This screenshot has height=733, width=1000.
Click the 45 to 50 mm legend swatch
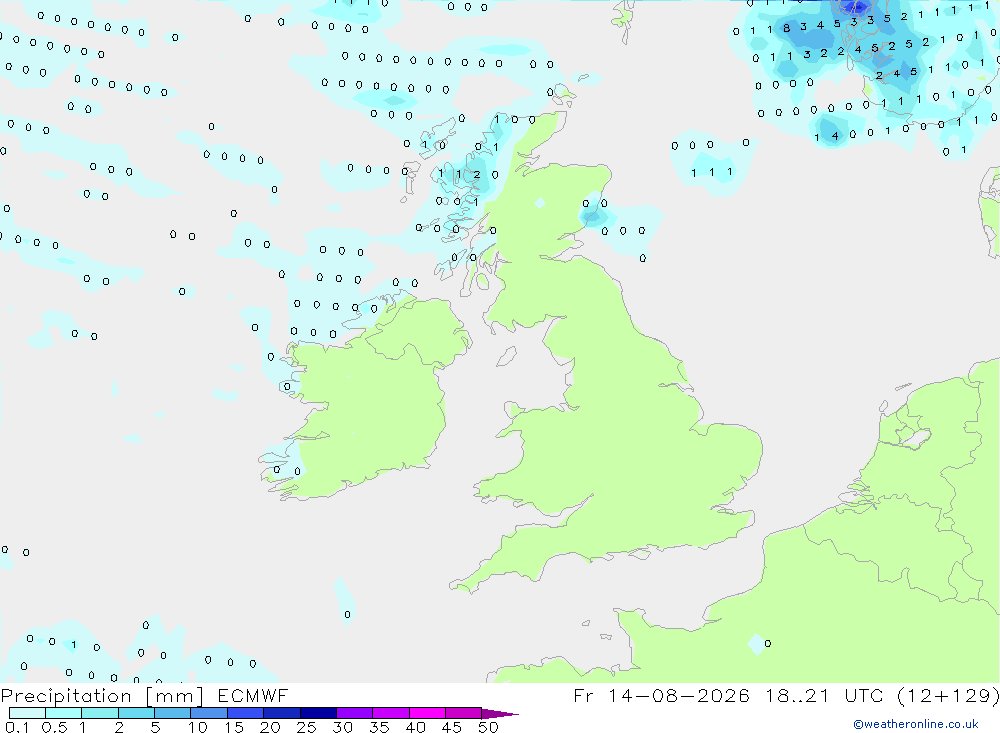pos(463,713)
